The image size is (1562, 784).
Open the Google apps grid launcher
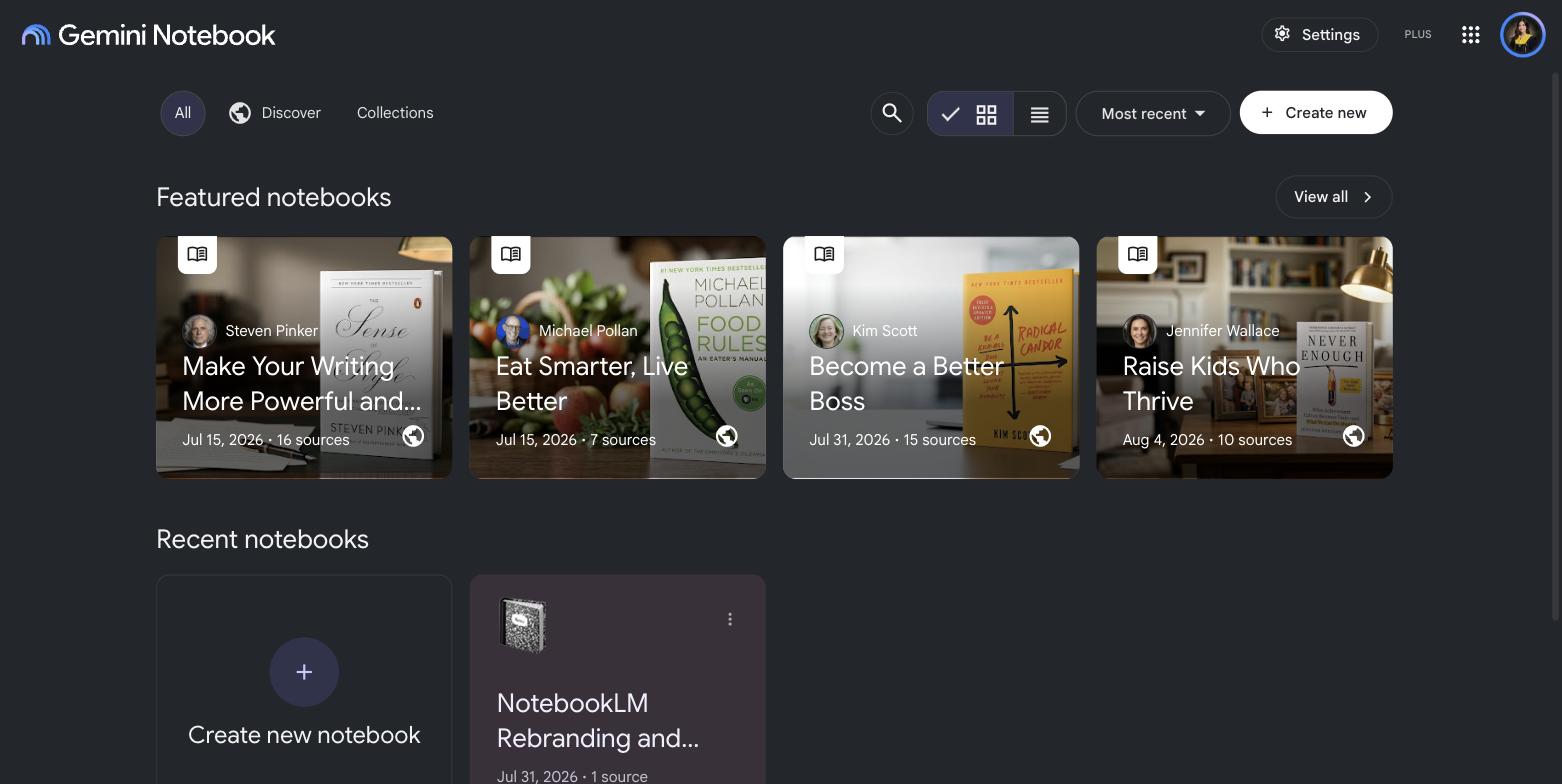1470,35
